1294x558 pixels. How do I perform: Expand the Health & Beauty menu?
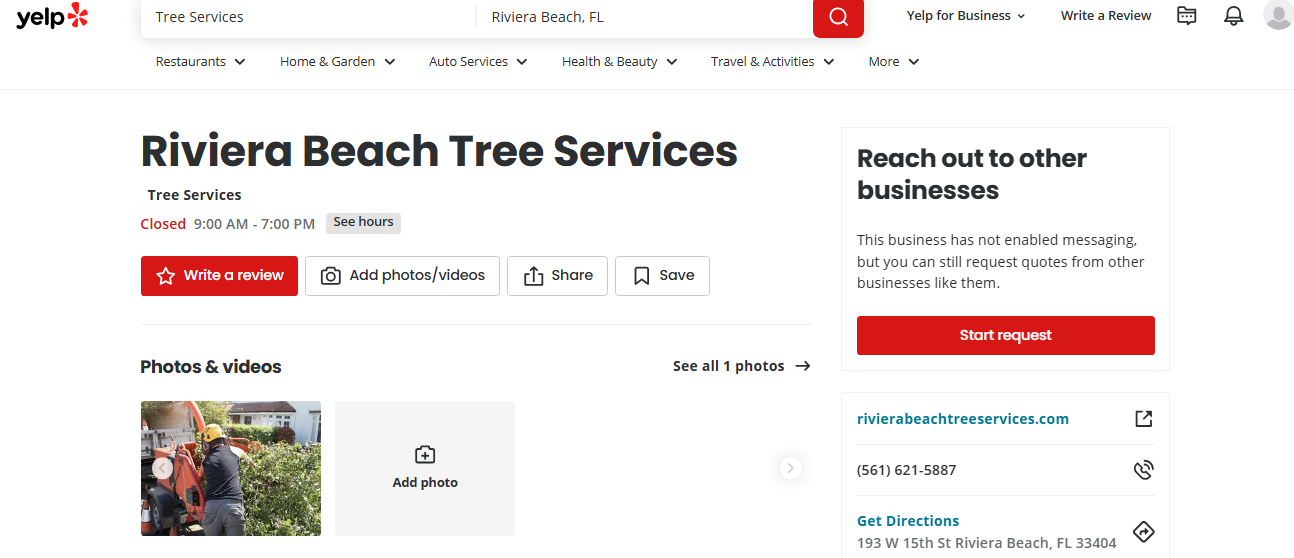pos(619,61)
